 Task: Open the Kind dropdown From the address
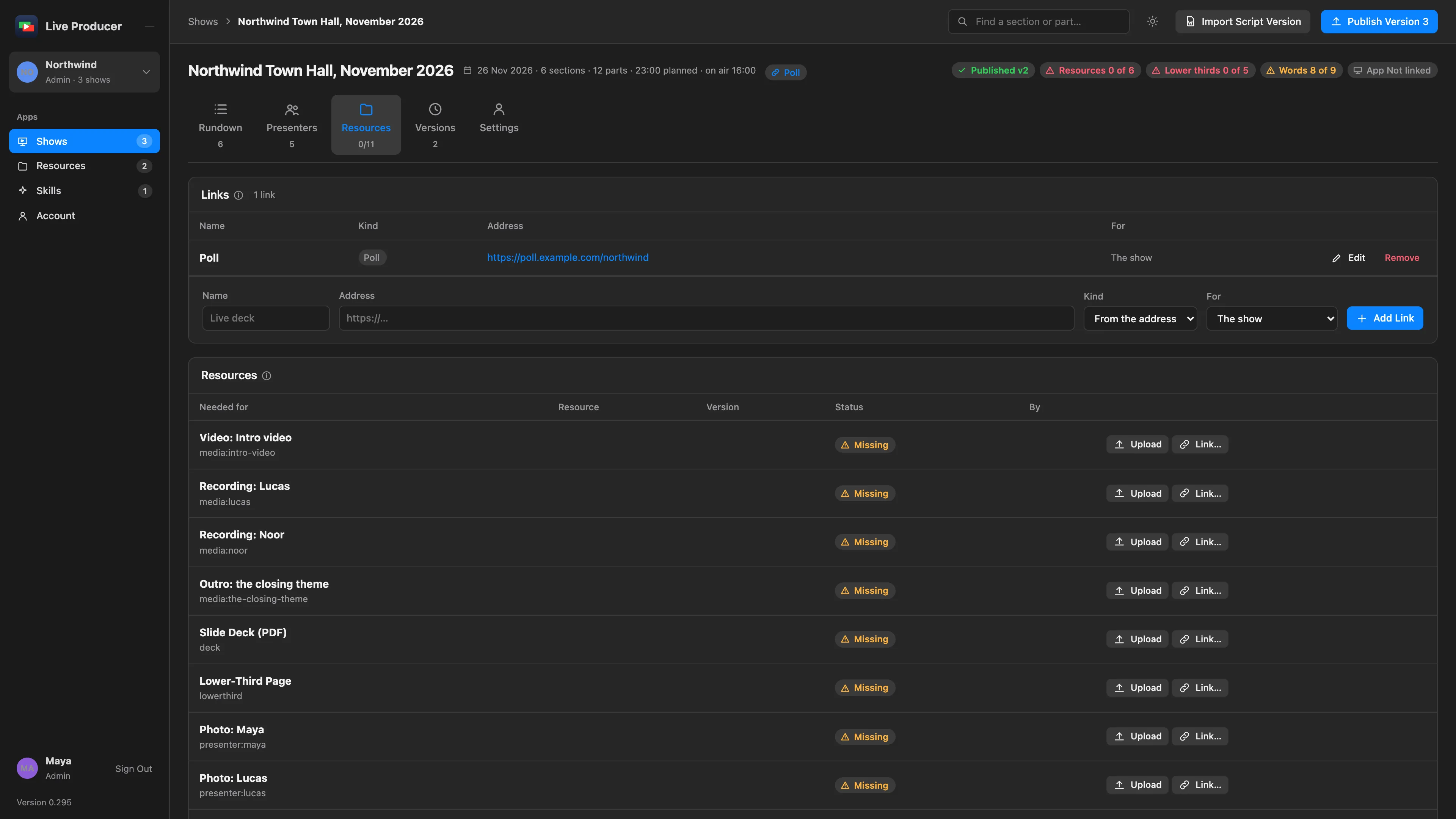(1140, 319)
